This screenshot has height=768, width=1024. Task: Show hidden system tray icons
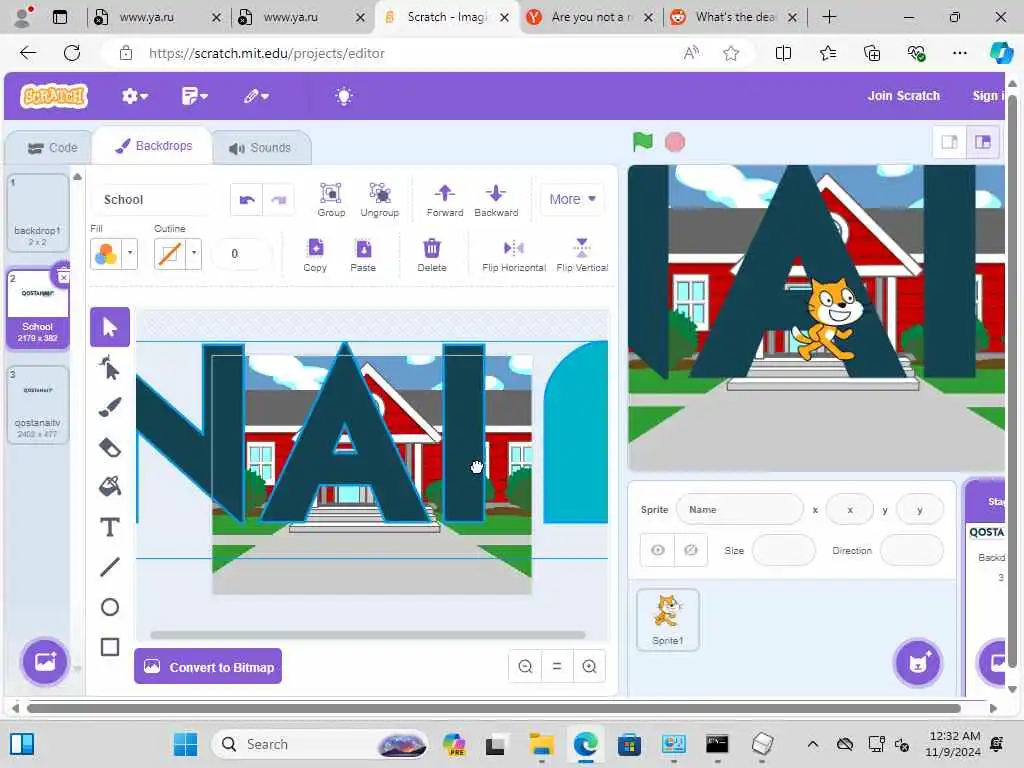point(812,744)
